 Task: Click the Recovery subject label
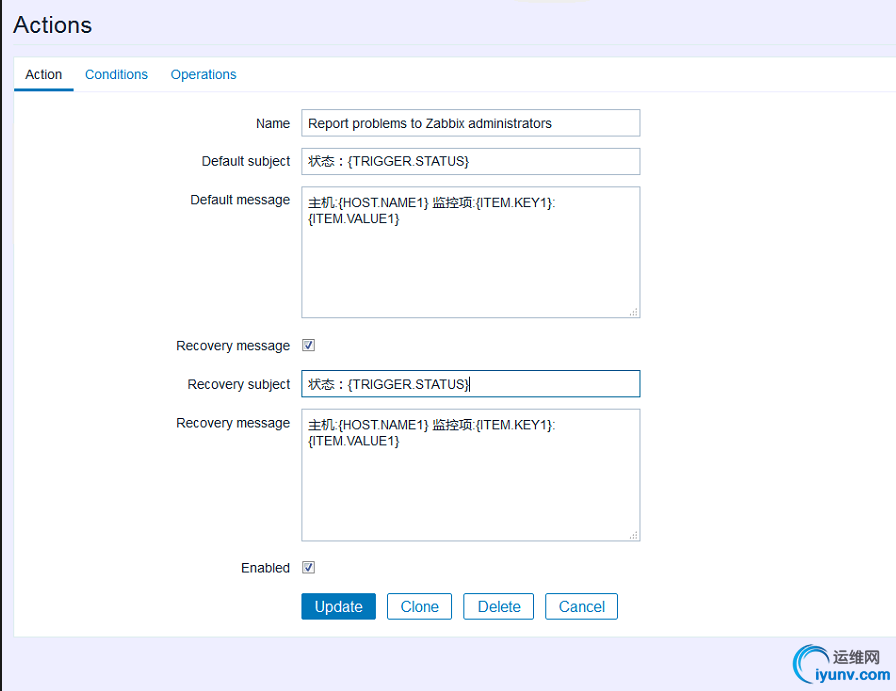point(239,384)
